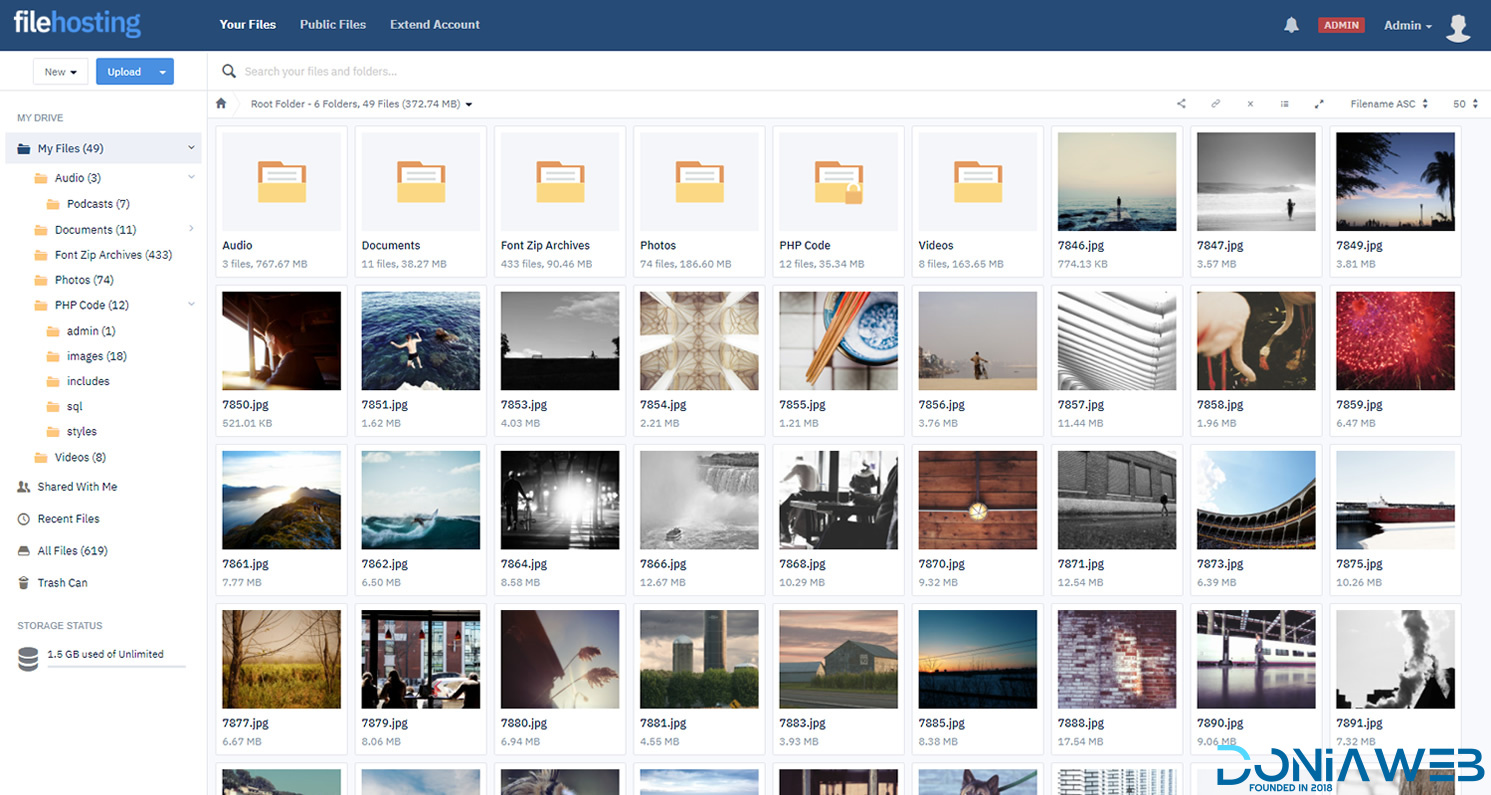
Task: Select Videos (8) folder in tree
Action: pyautogui.click(x=80, y=457)
